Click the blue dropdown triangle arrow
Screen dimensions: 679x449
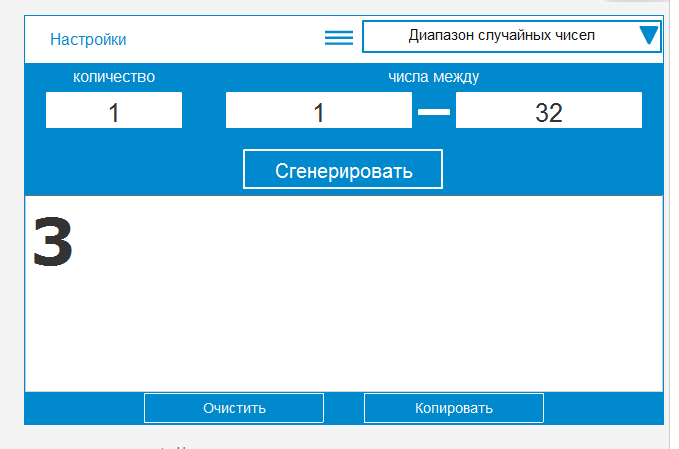point(648,37)
